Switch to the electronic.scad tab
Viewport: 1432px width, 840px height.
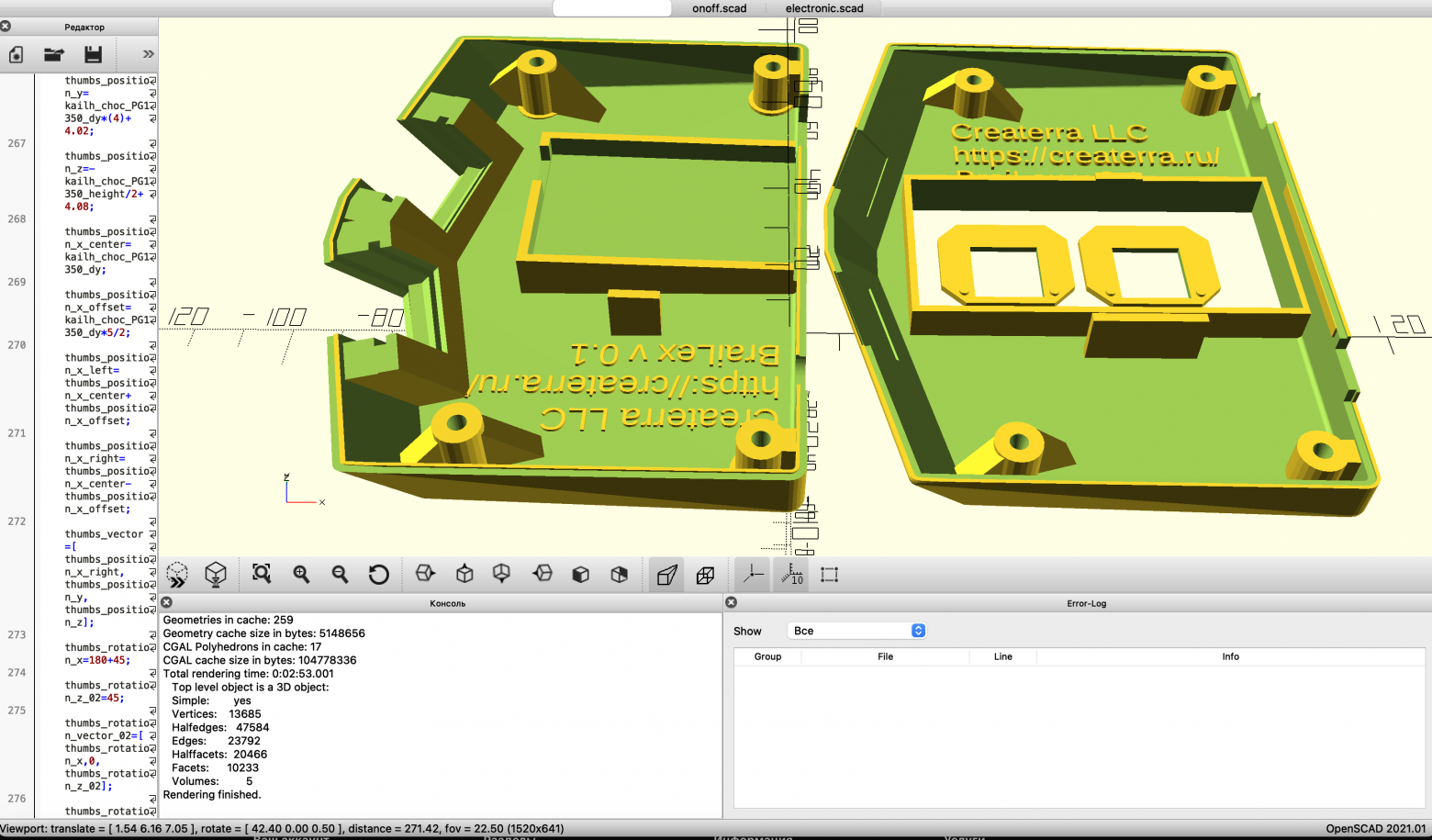pos(824,8)
